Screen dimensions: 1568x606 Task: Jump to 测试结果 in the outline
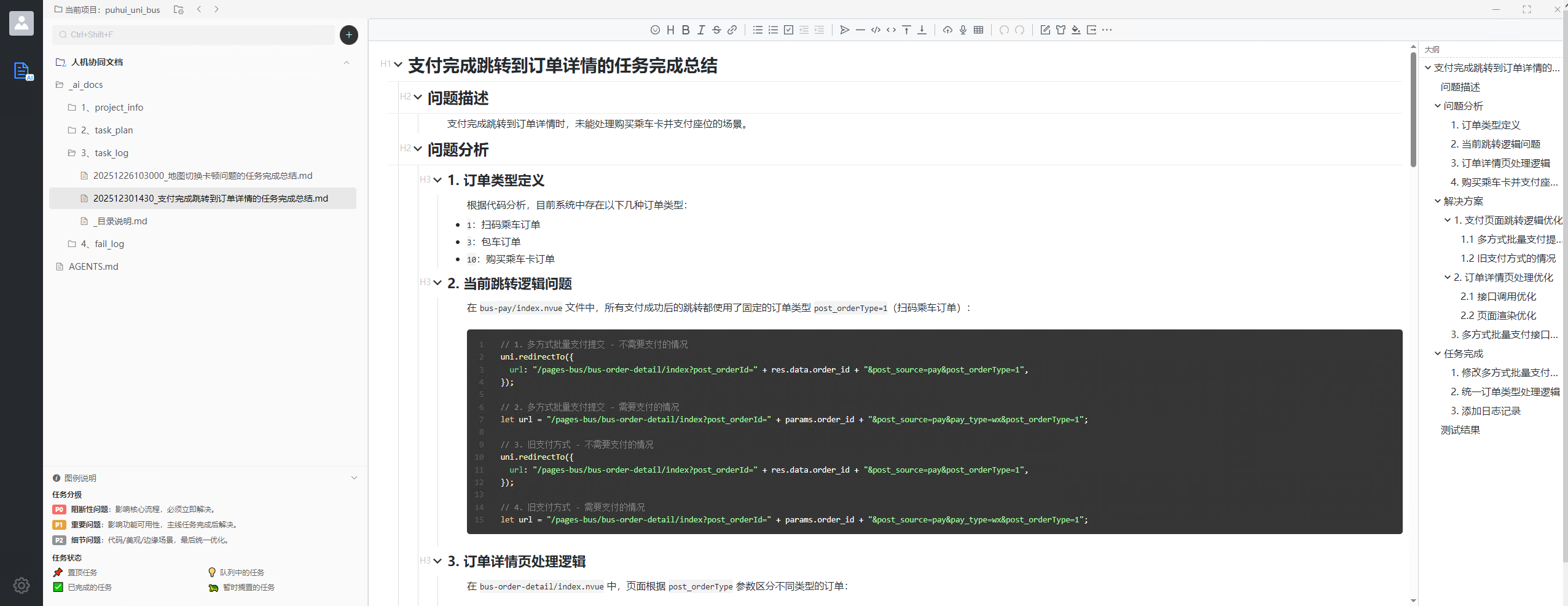click(x=1460, y=430)
